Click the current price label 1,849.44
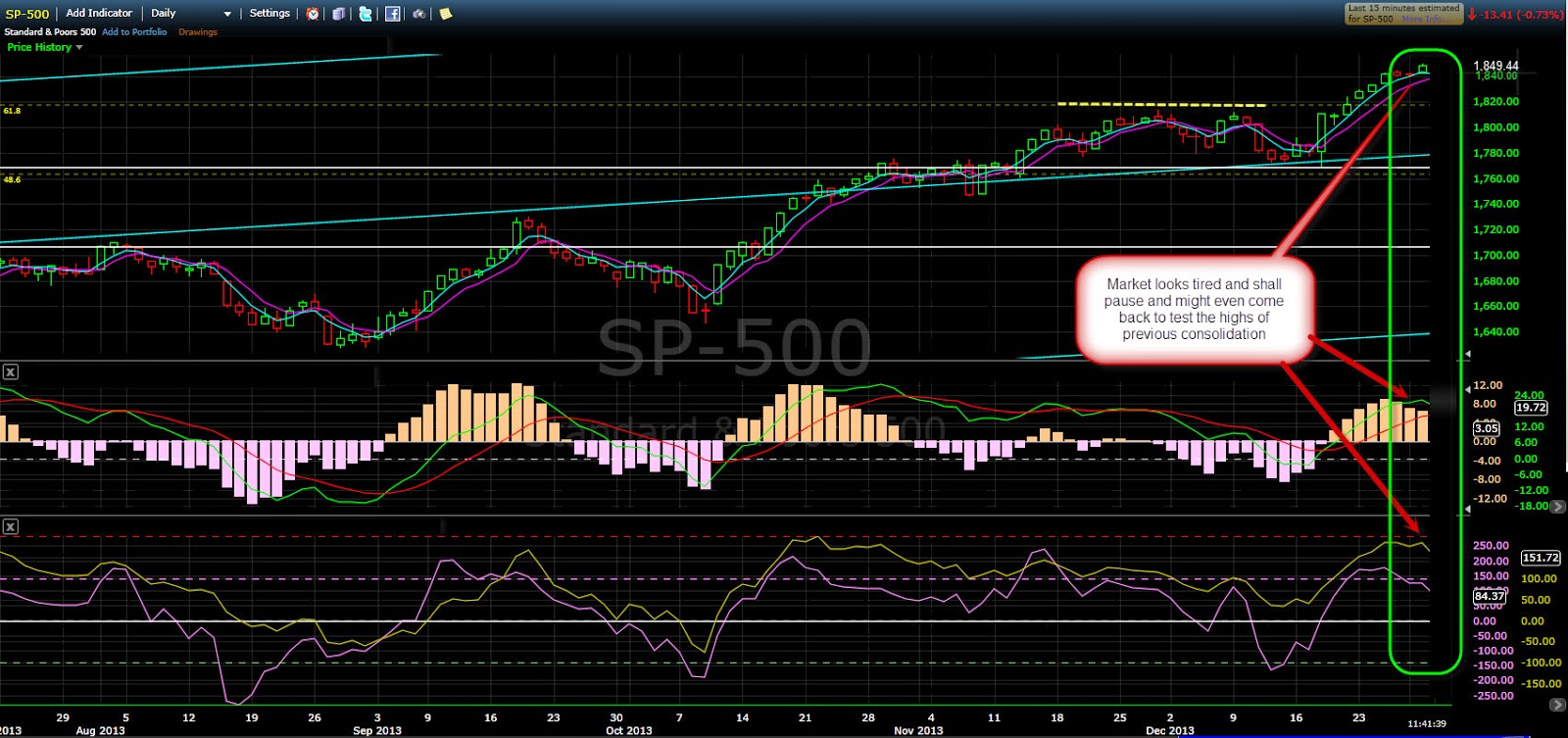Image resolution: width=1568 pixels, height=738 pixels. 1495,66
